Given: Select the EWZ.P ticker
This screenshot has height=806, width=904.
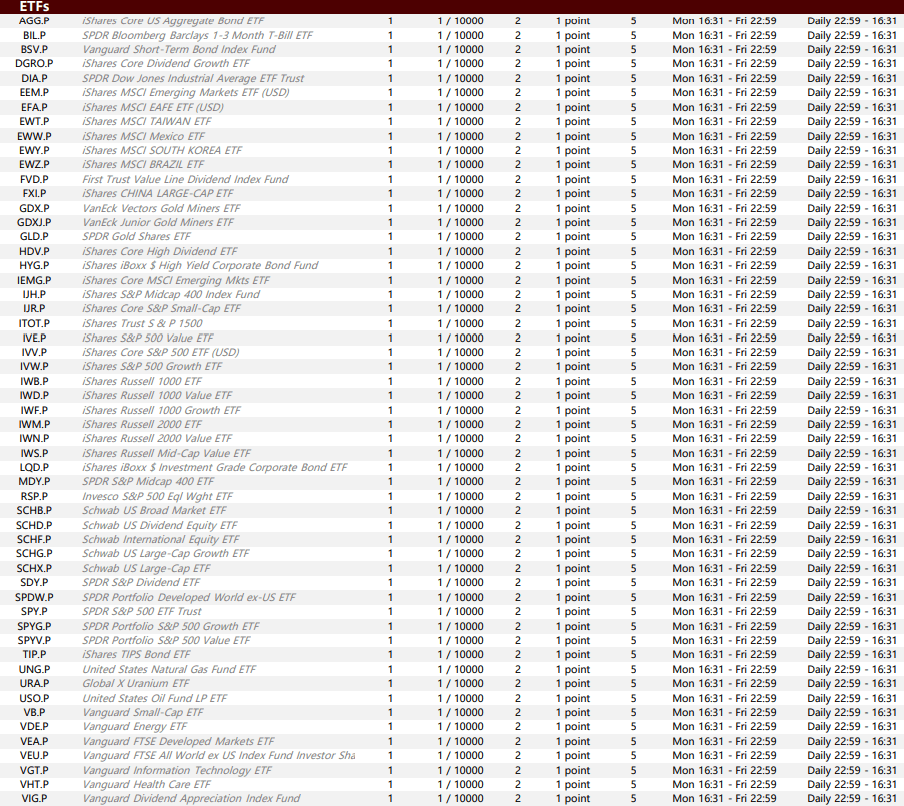Looking at the screenshot, I should (34, 164).
